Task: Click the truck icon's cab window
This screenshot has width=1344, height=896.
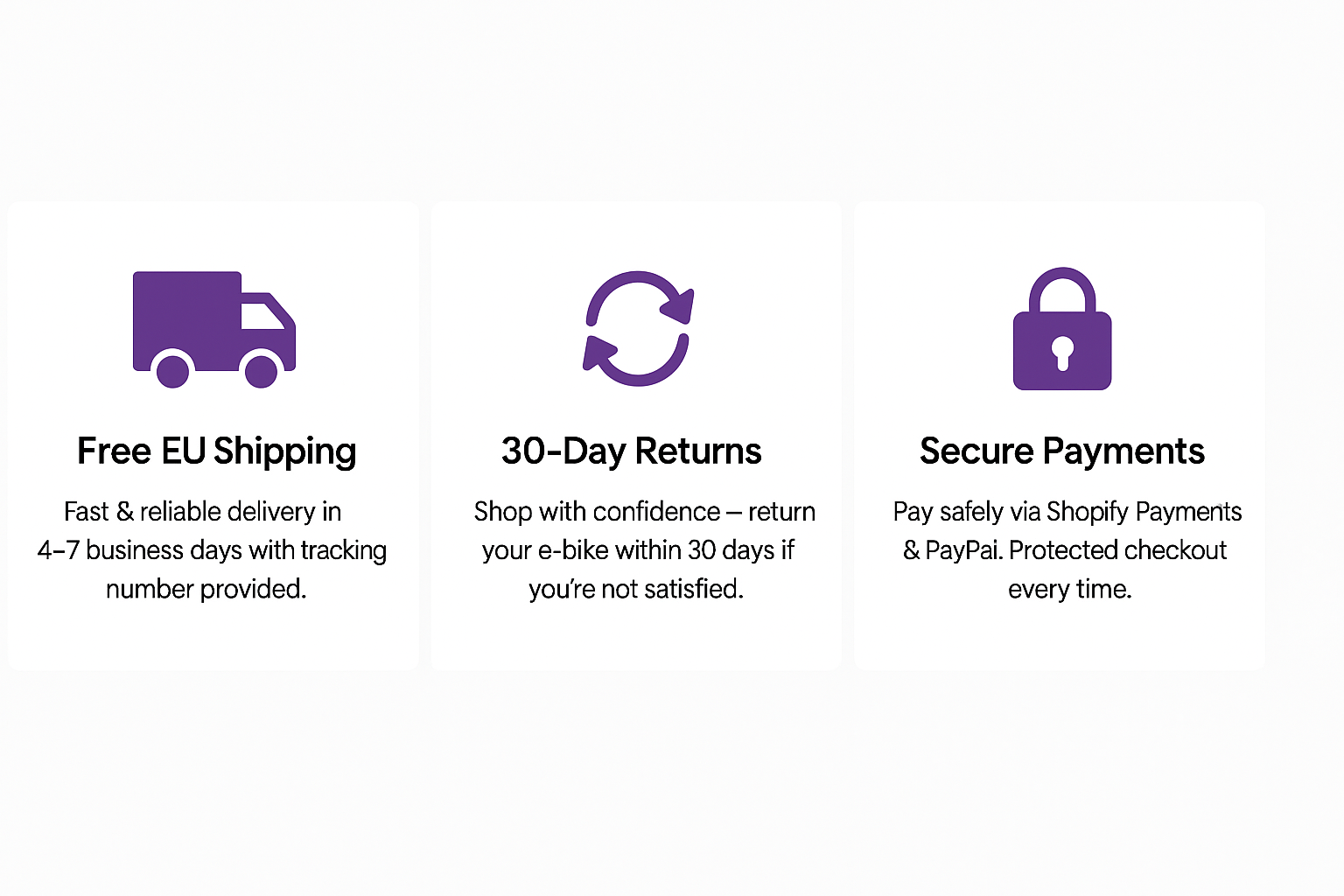Action: coord(262,316)
